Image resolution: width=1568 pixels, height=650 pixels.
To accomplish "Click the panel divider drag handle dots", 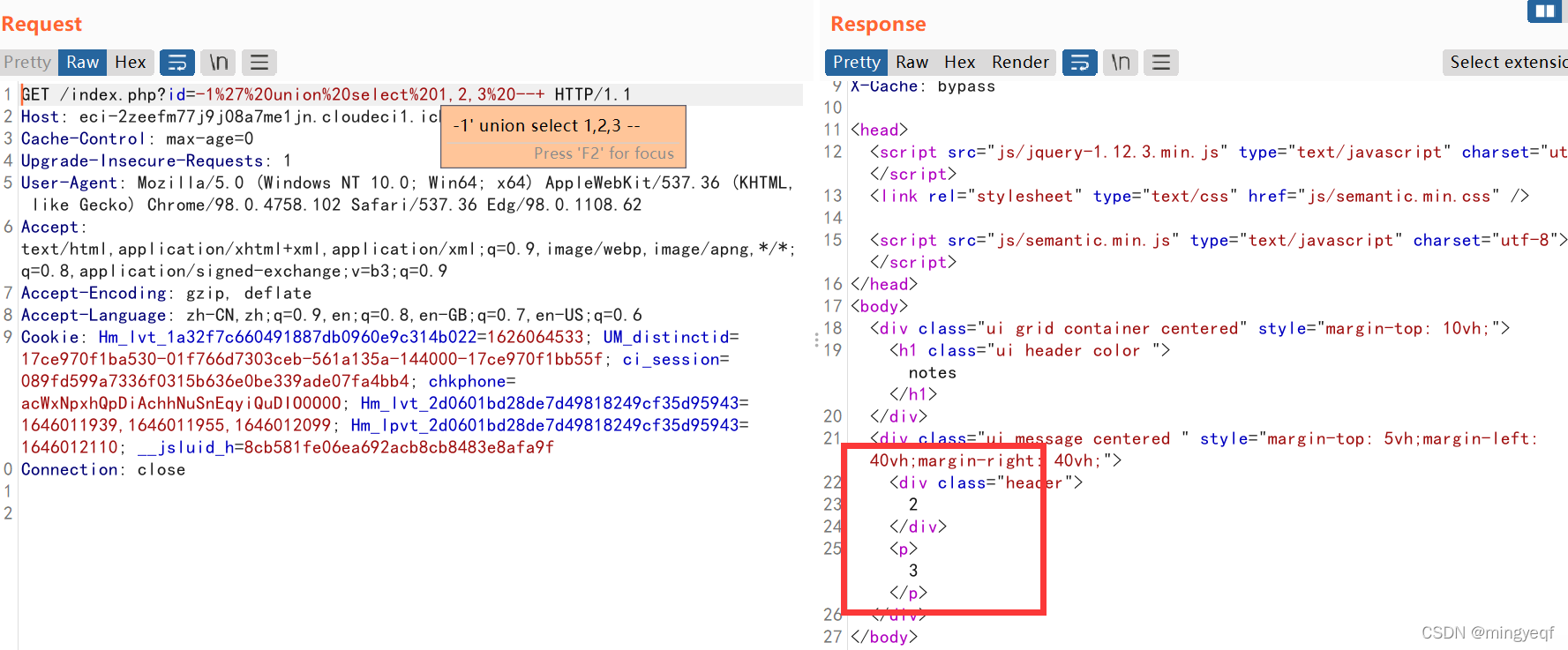I will (x=816, y=340).
